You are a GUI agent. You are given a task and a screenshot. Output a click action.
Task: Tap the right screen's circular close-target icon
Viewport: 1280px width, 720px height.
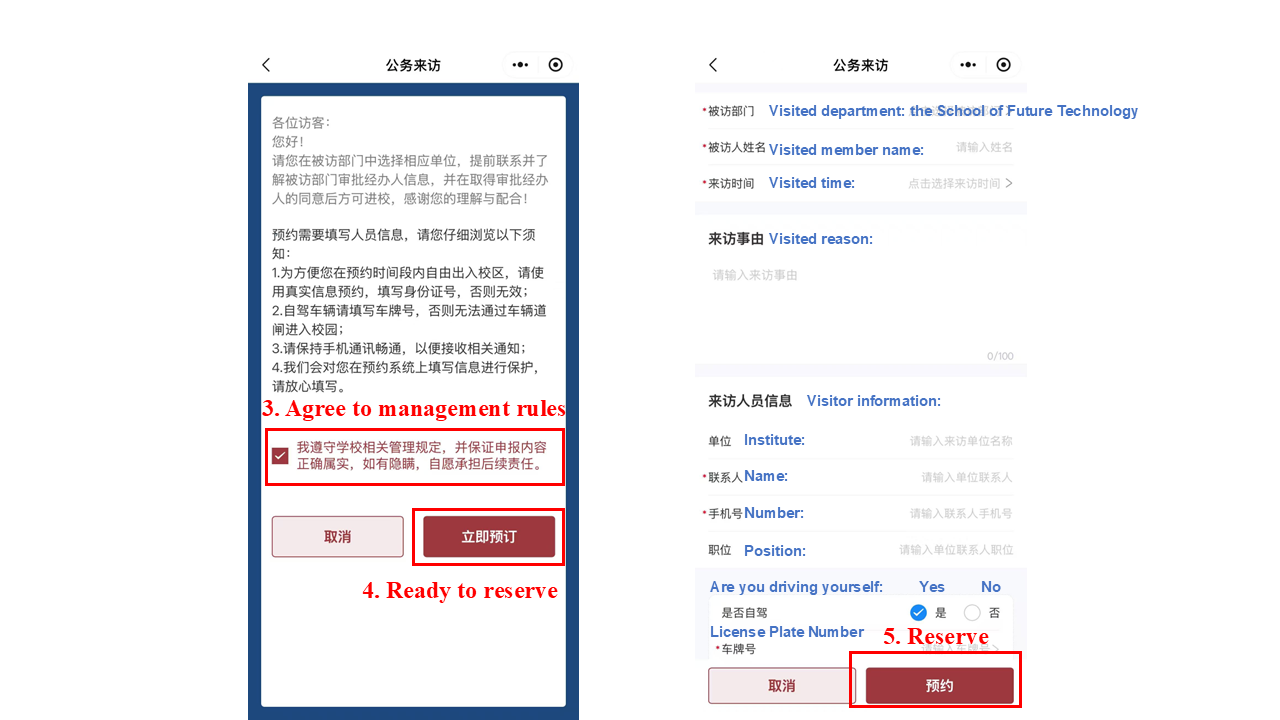(x=1003, y=65)
